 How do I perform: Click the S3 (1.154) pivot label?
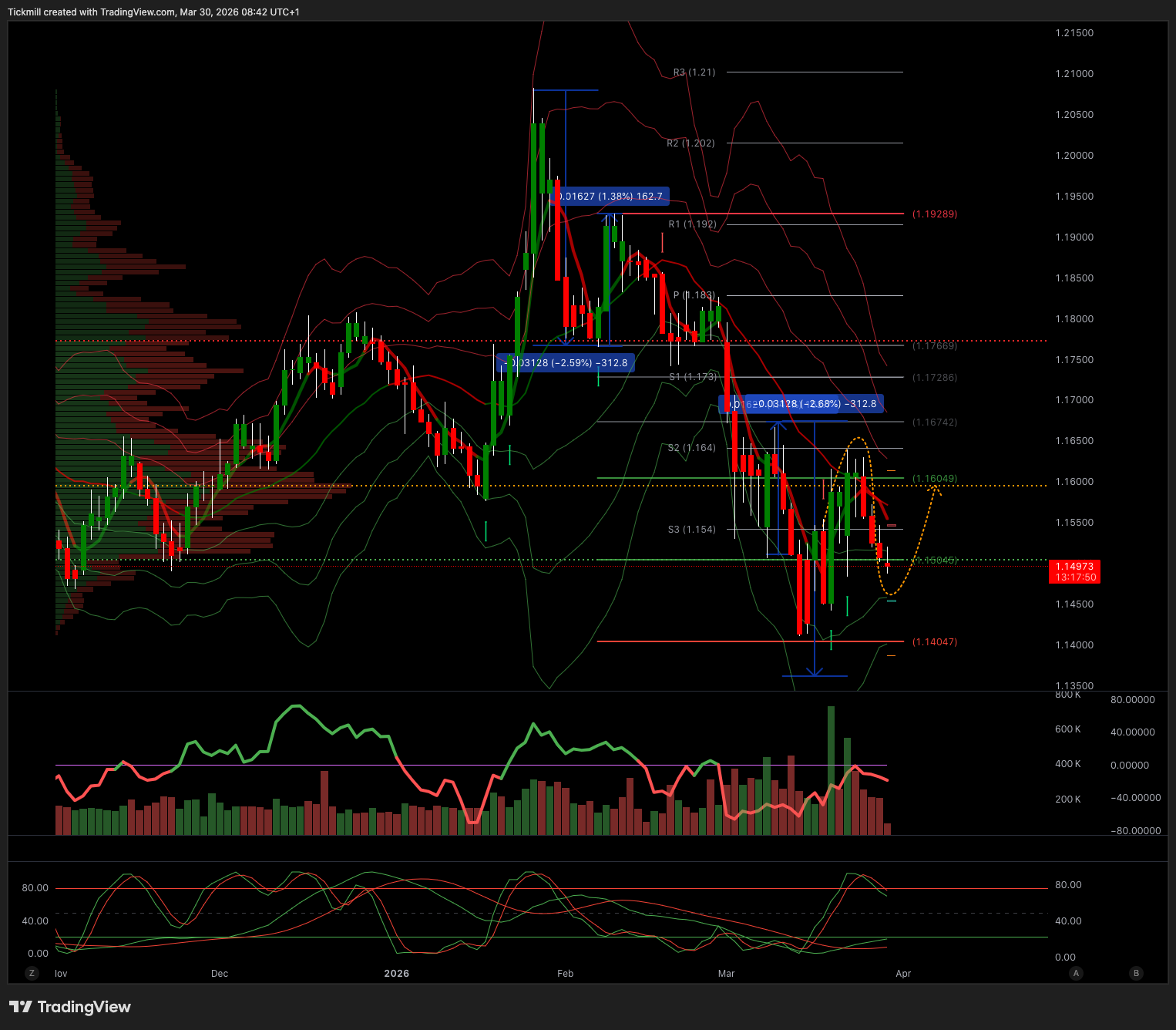(x=691, y=530)
